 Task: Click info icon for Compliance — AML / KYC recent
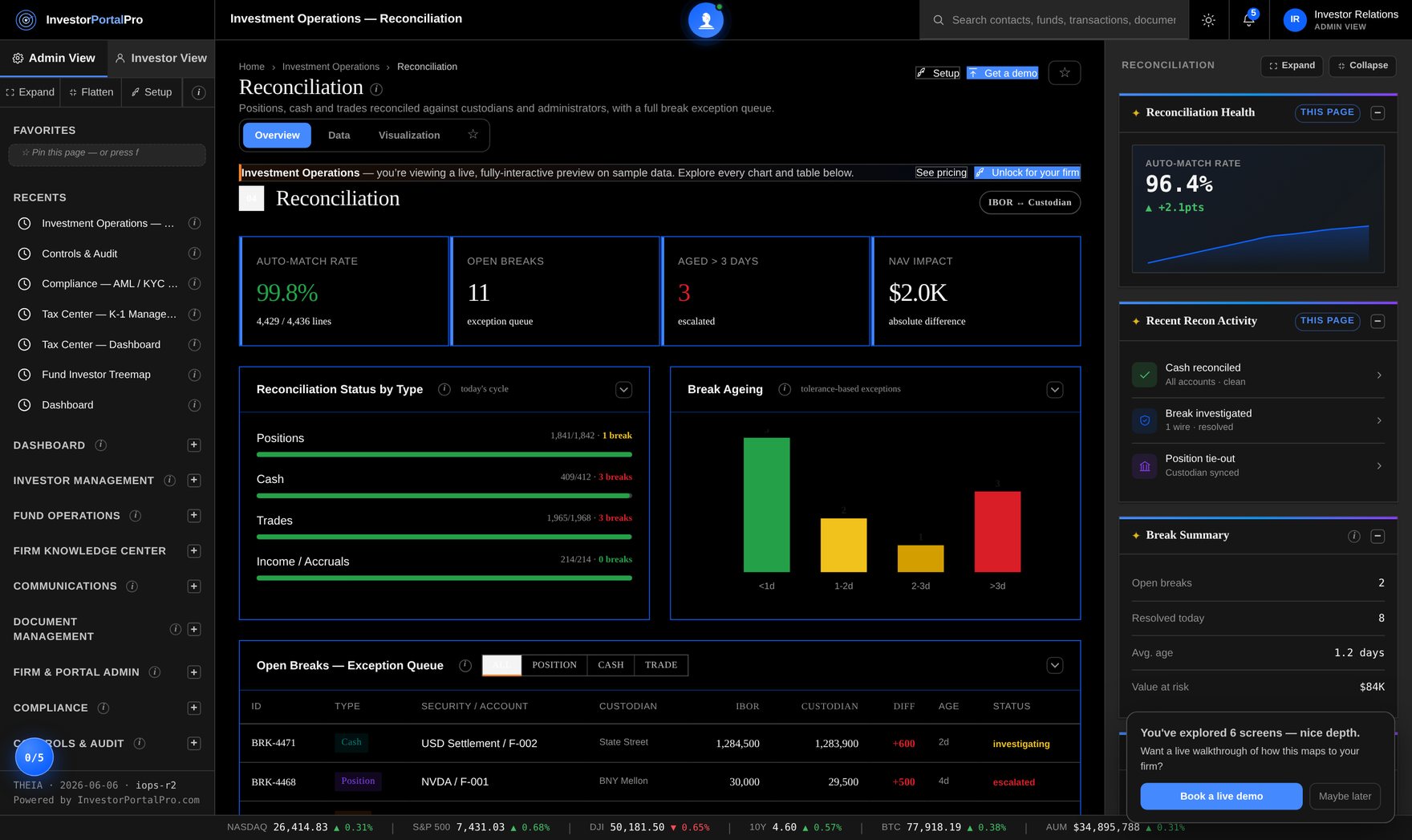click(x=194, y=284)
